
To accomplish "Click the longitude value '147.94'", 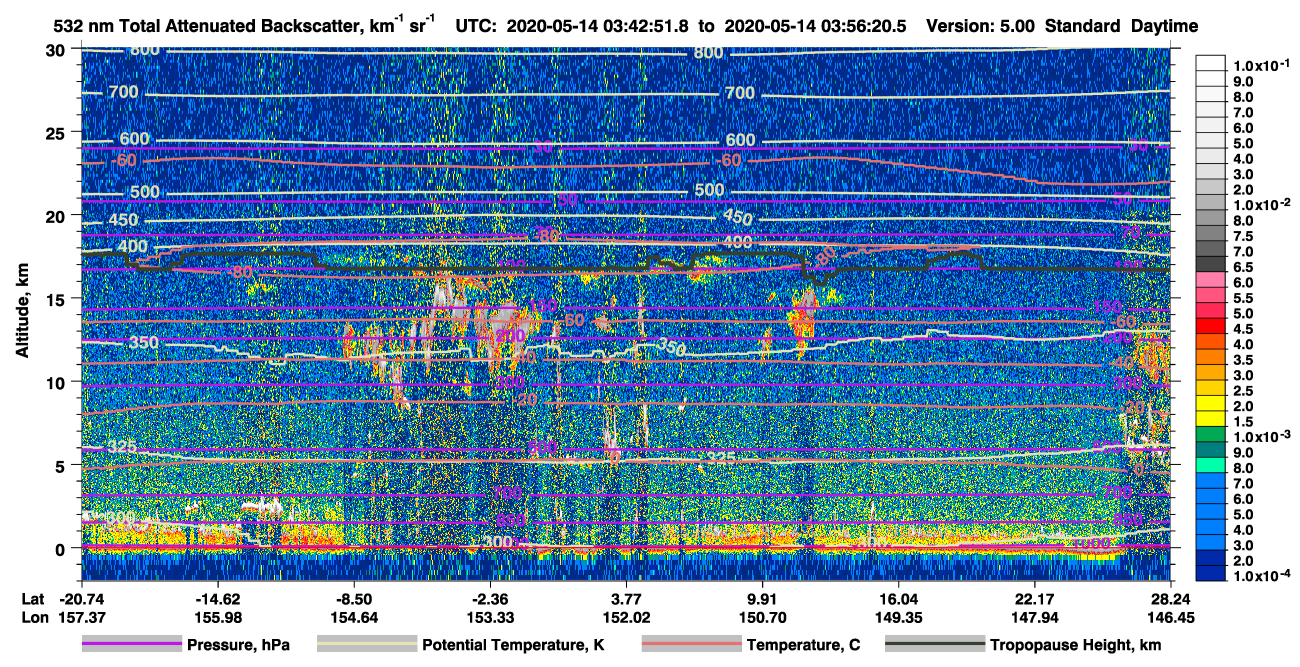I will 1035,618.
